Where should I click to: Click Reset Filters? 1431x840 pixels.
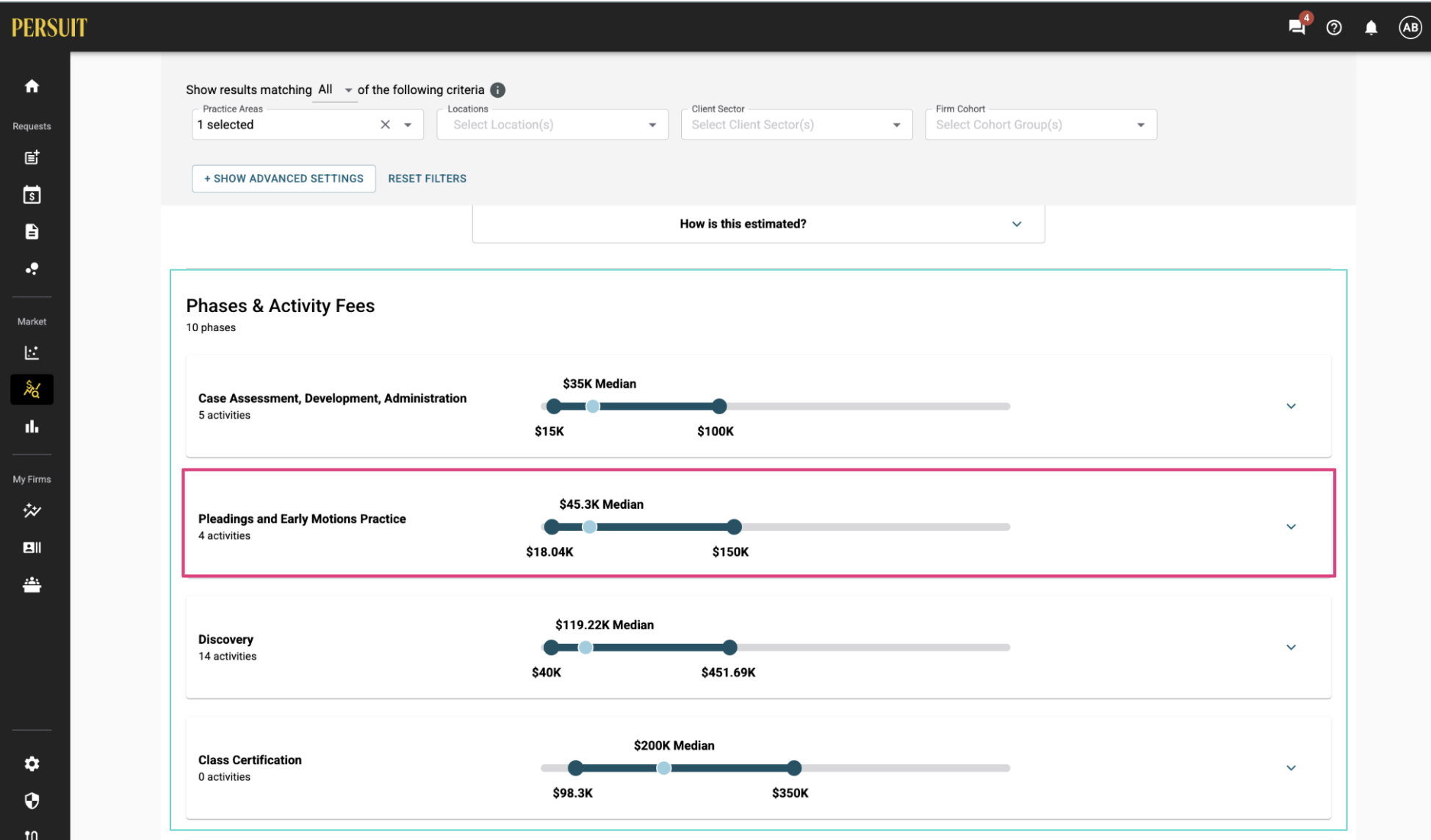[x=427, y=178]
